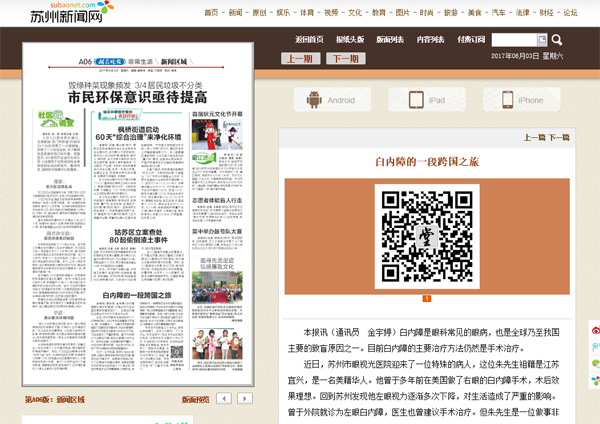Image resolution: width=600 pixels, height=424 pixels.
Task: Click the search magnifier icon
Action: [558, 41]
